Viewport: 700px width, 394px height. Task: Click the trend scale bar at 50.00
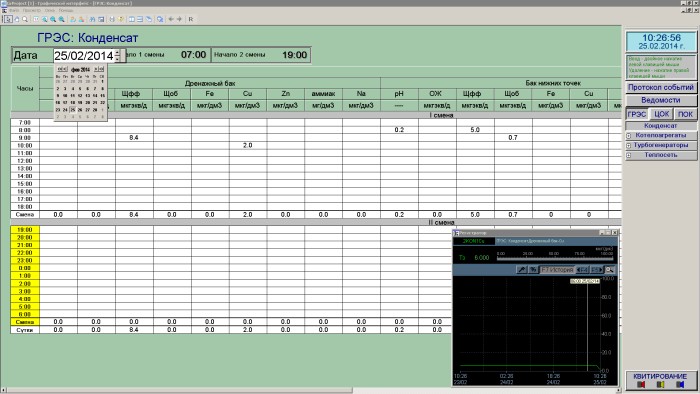(x=554, y=257)
